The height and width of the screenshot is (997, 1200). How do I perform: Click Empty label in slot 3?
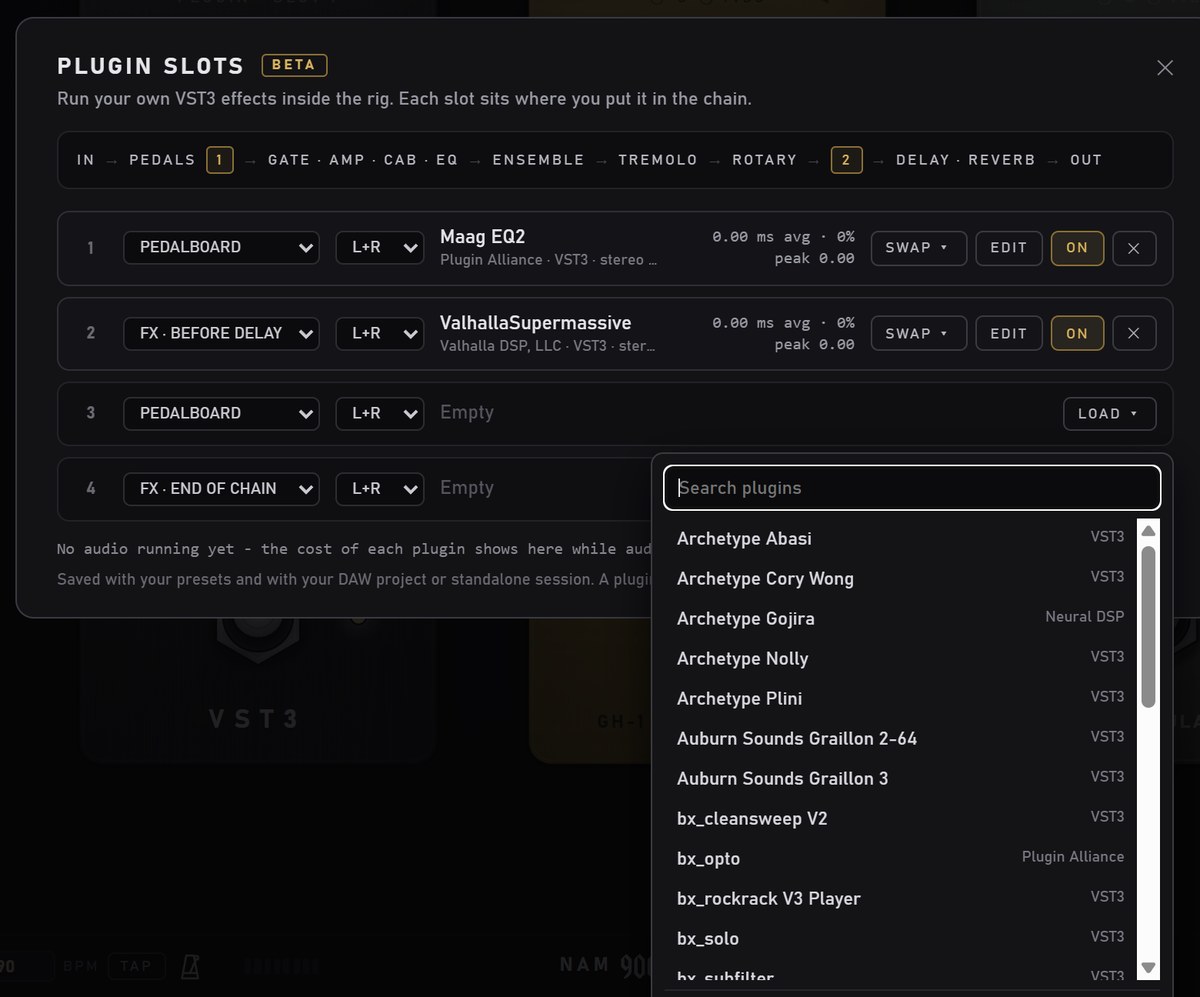click(467, 413)
